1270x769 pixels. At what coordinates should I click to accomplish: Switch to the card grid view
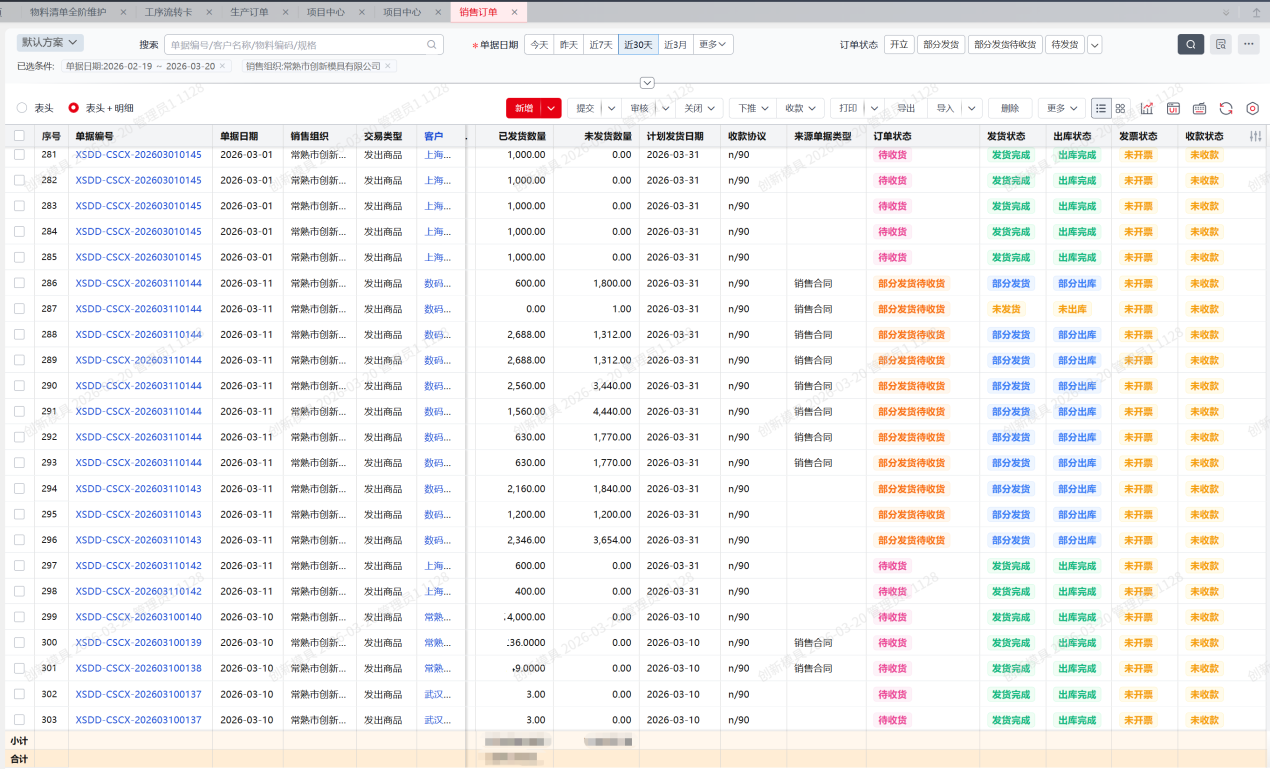(1120, 108)
